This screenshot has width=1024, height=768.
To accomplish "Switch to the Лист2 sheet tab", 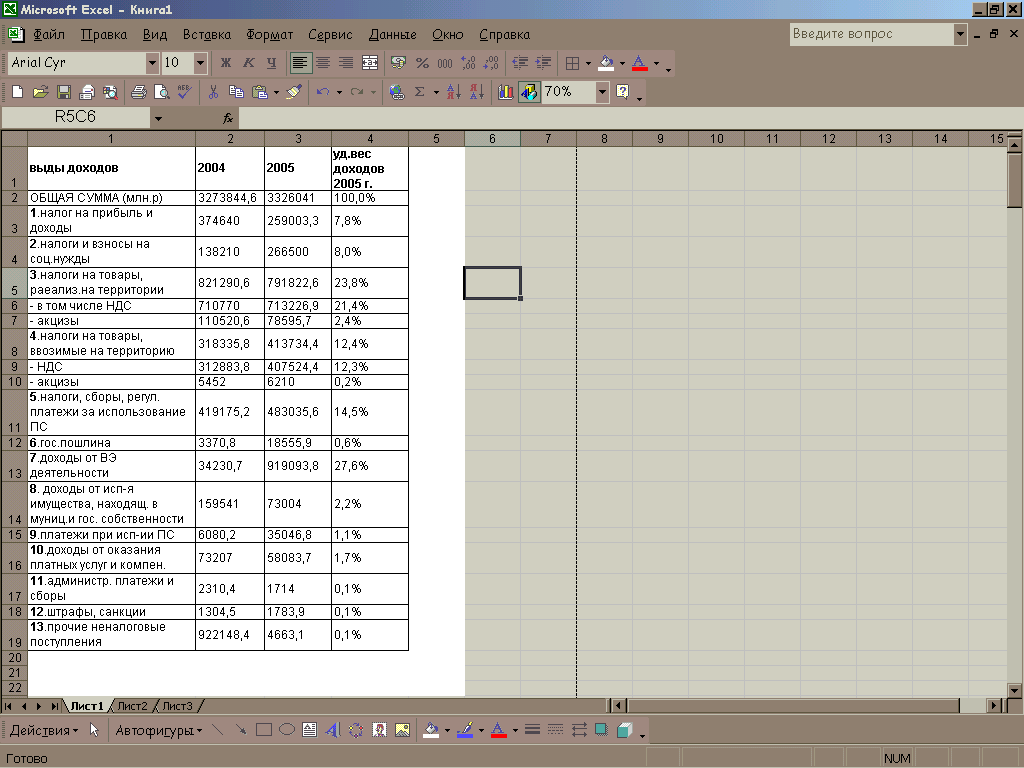I will pos(133,706).
